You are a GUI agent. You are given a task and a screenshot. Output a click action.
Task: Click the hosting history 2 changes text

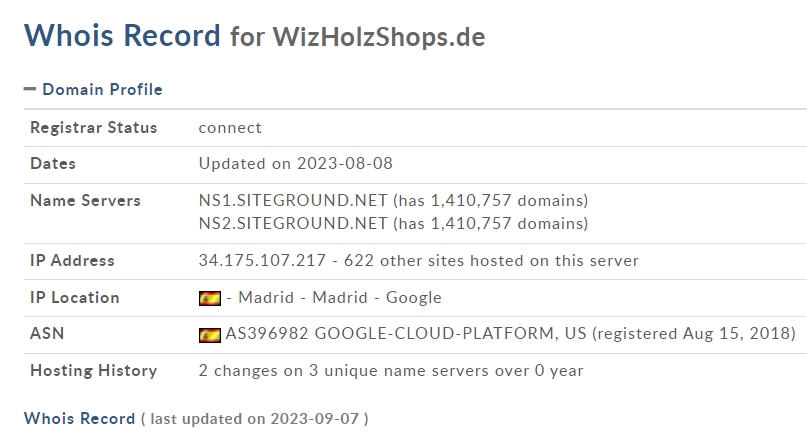(391, 371)
